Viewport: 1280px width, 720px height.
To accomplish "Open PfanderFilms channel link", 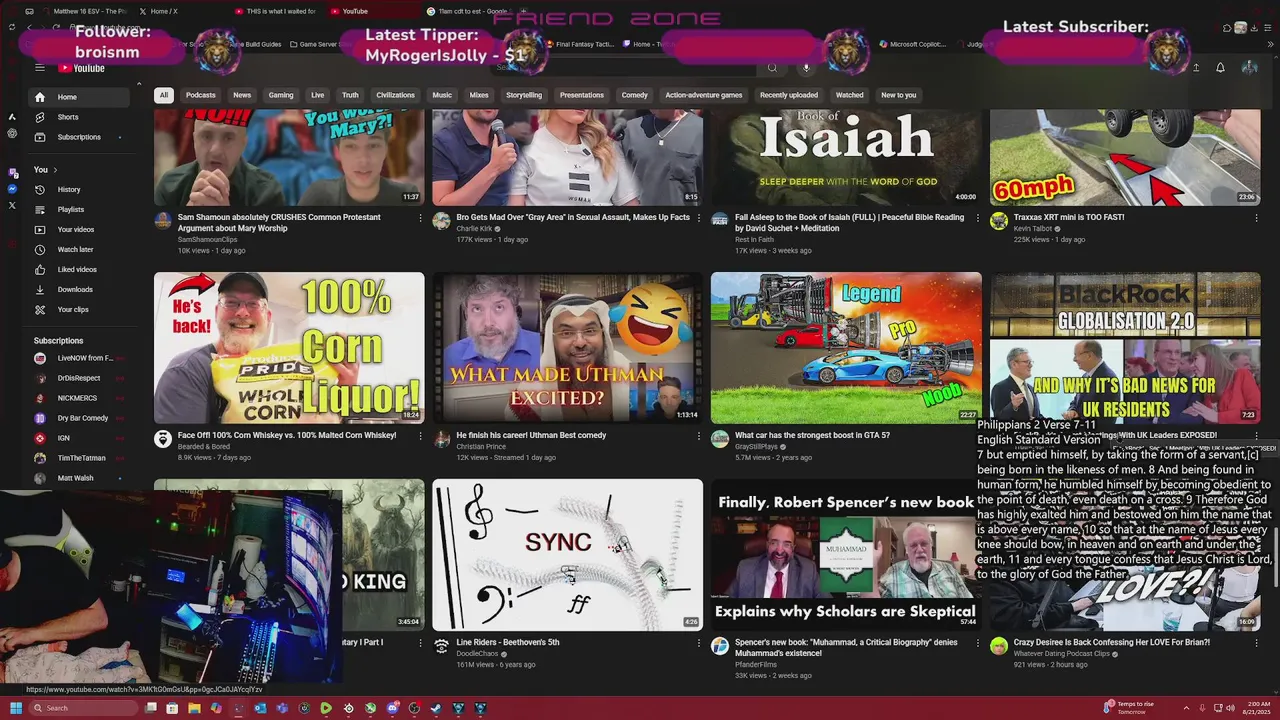I will click(x=756, y=664).
